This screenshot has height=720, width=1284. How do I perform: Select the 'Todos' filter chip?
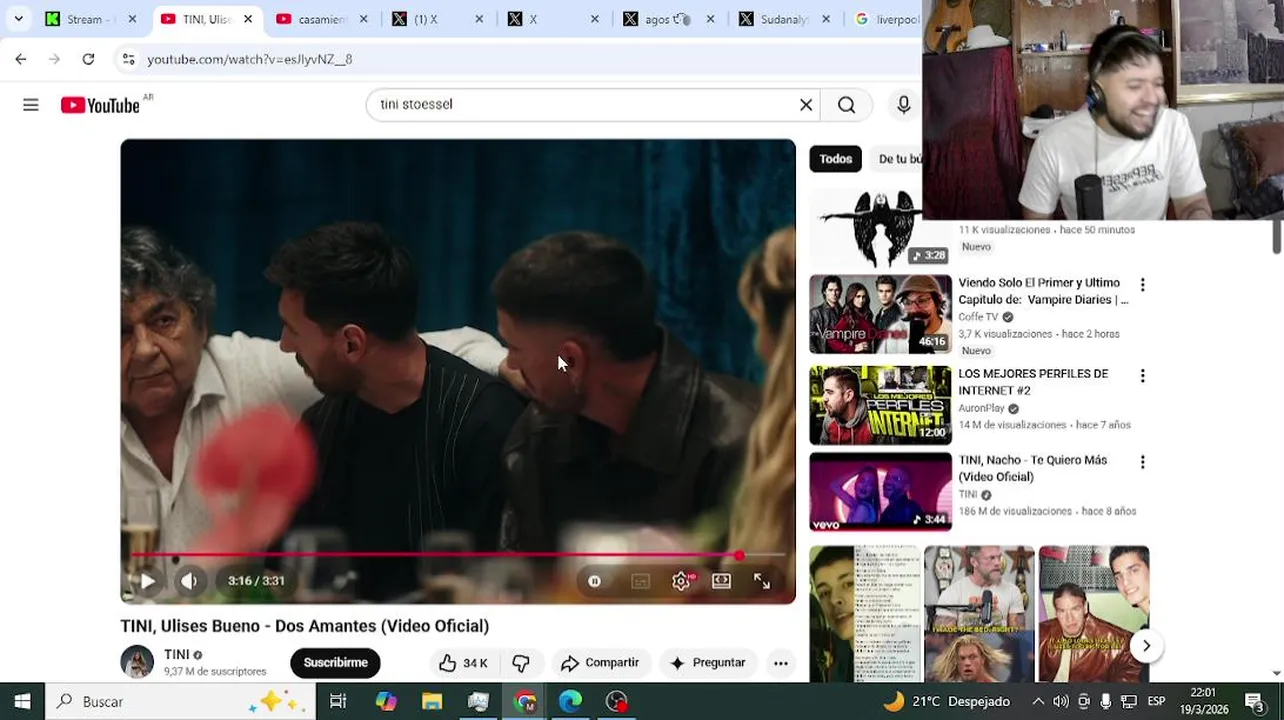(836, 159)
